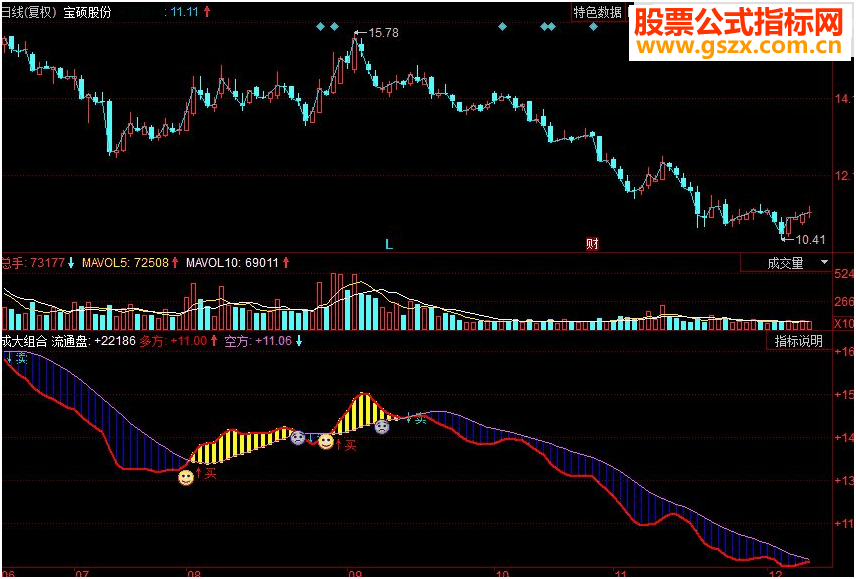Click the 指标说明 indicator description button
The width and height of the screenshot is (856, 579).
(799, 342)
